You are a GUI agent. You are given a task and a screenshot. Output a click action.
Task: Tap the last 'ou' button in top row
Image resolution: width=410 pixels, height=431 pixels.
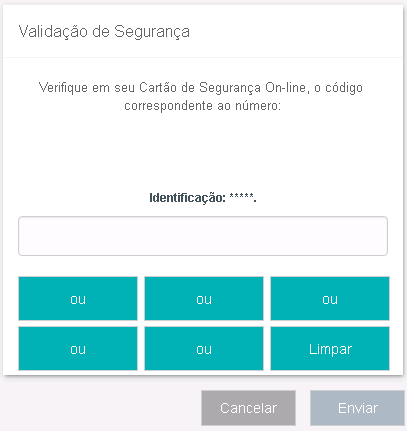coord(330,298)
